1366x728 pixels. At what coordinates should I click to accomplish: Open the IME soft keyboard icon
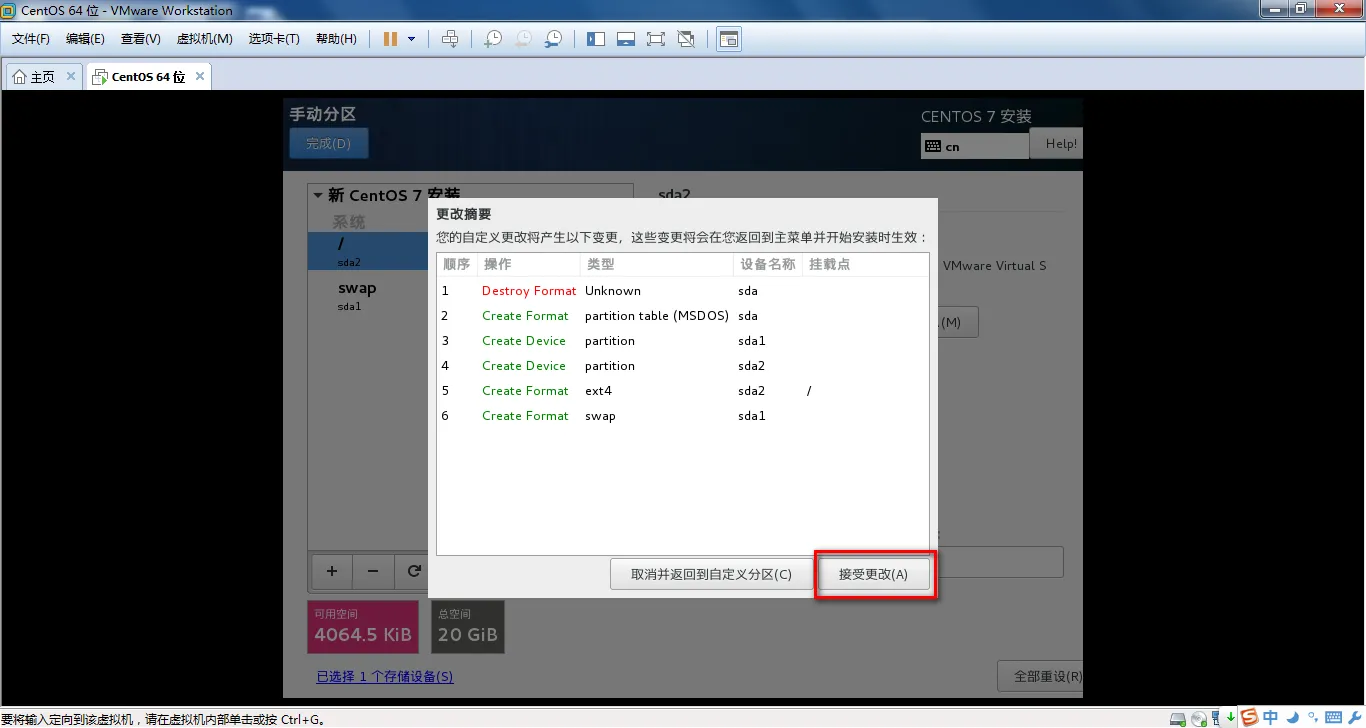(1333, 717)
